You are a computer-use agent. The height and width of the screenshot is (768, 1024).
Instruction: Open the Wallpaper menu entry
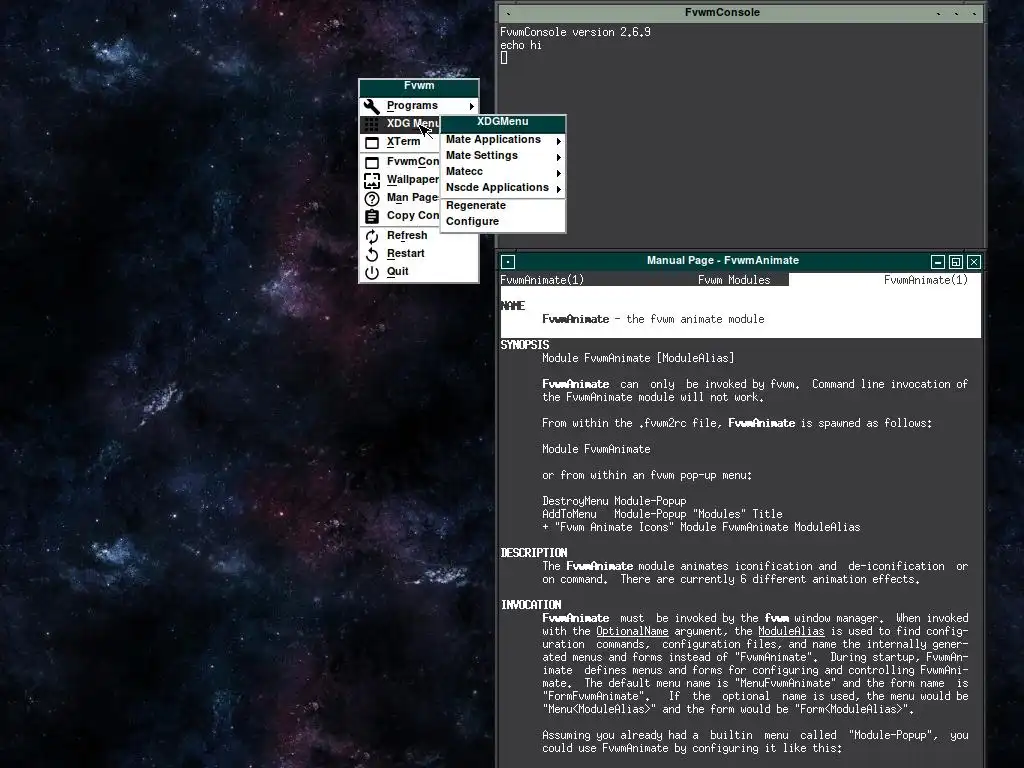pyautogui.click(x=400, y=180)
